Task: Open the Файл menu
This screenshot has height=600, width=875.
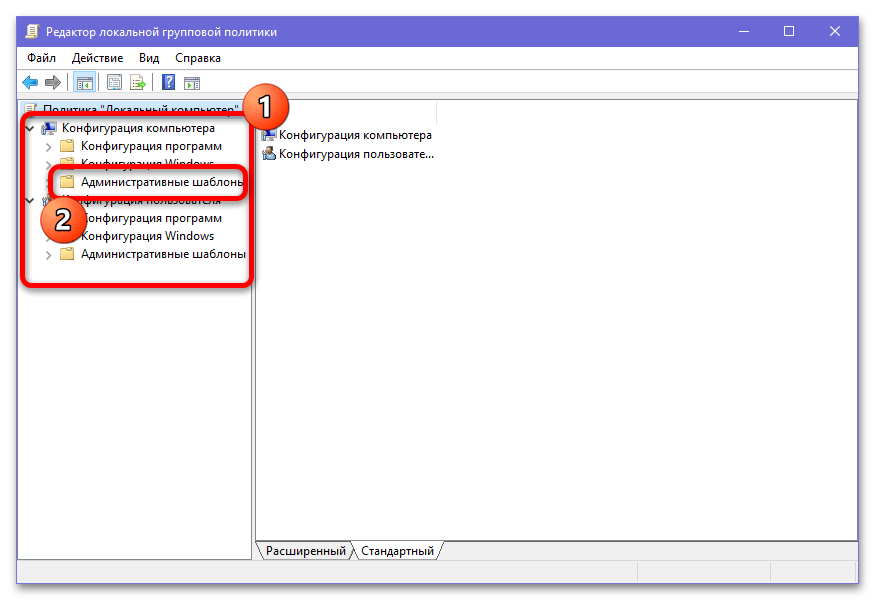Action: [41, 58]
